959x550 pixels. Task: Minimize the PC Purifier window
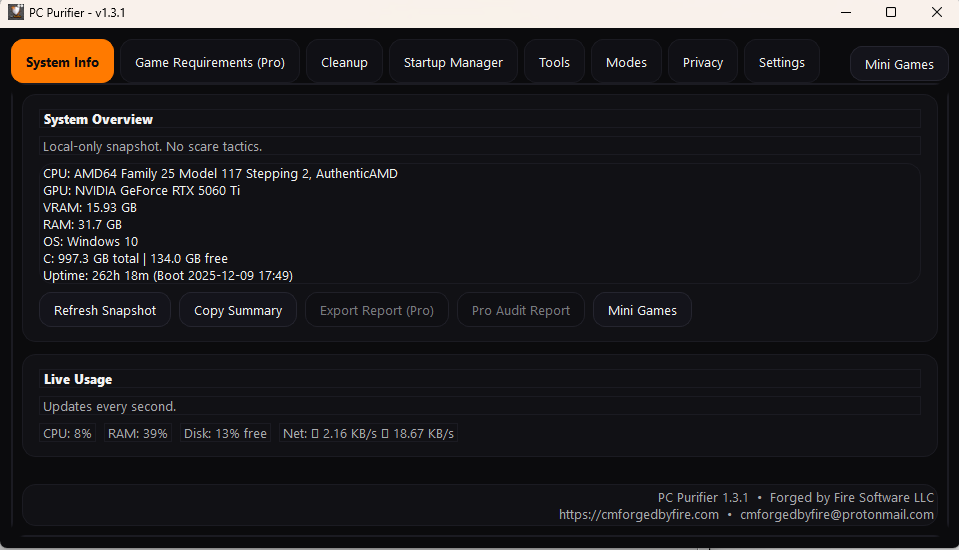[x=846, y=12]
